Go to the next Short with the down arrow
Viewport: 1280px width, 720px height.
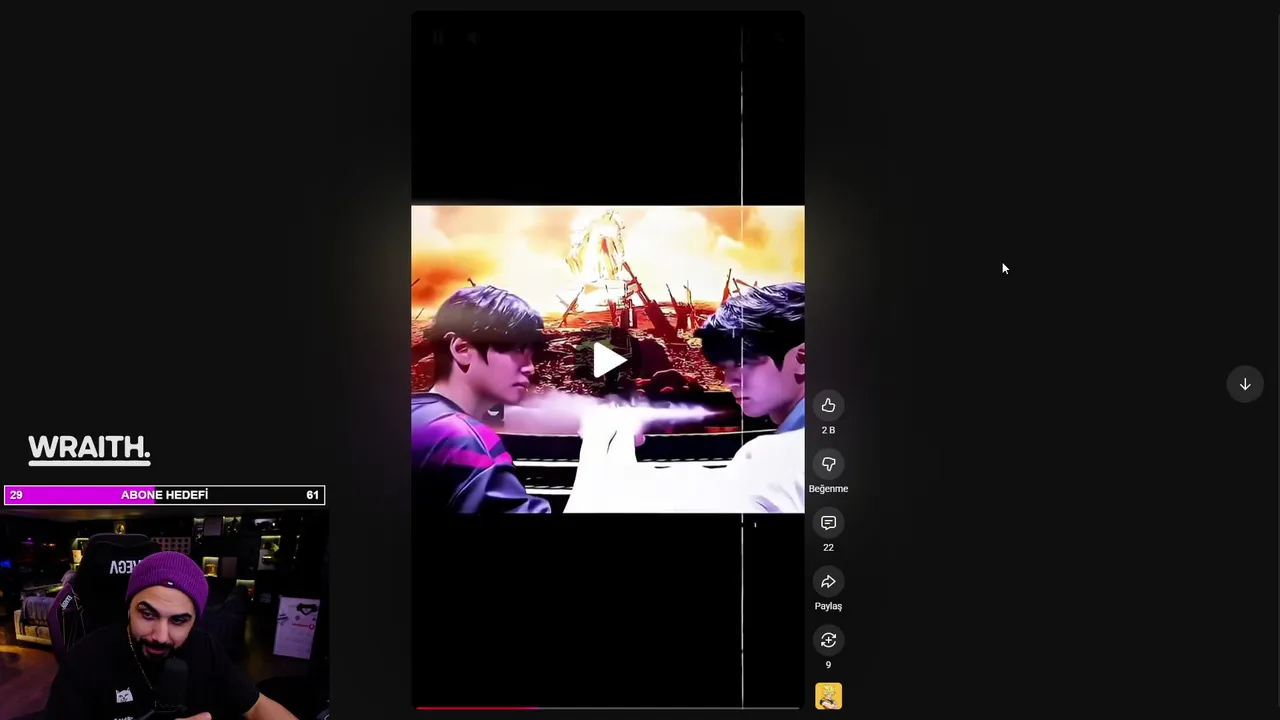pos(1245,384)
